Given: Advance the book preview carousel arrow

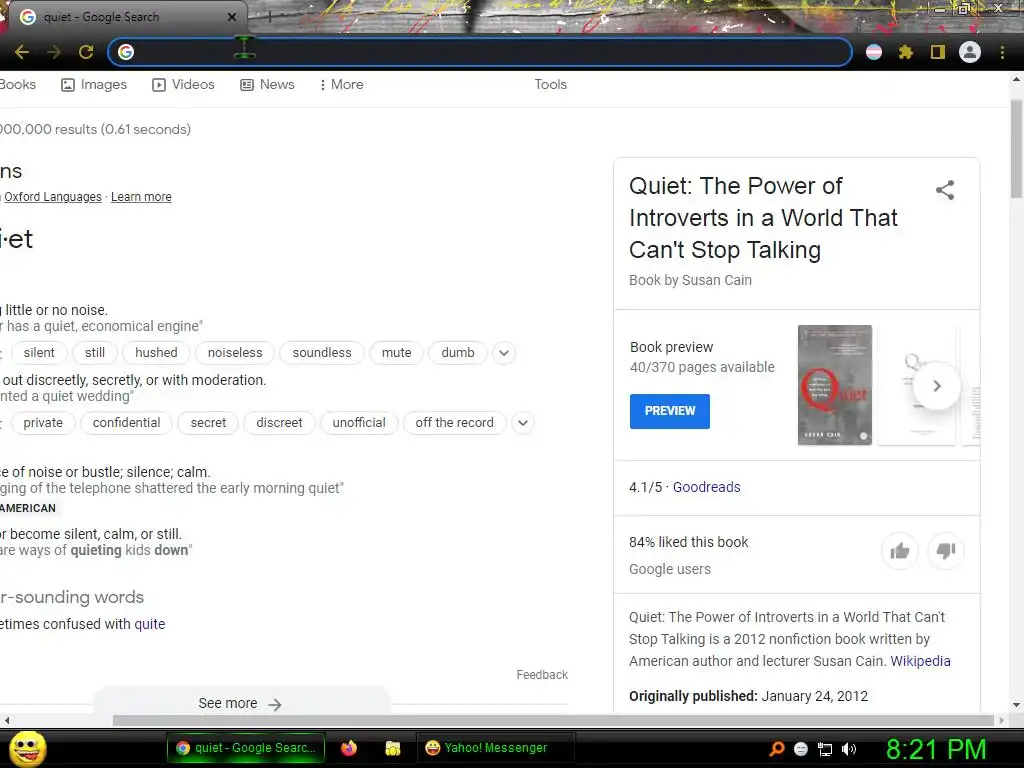Looking at the screenshot, I should 936,386.
